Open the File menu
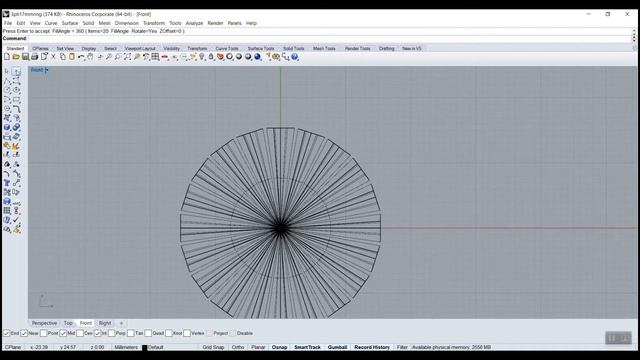This screenshot has height=360, width=640. (8, 23)
